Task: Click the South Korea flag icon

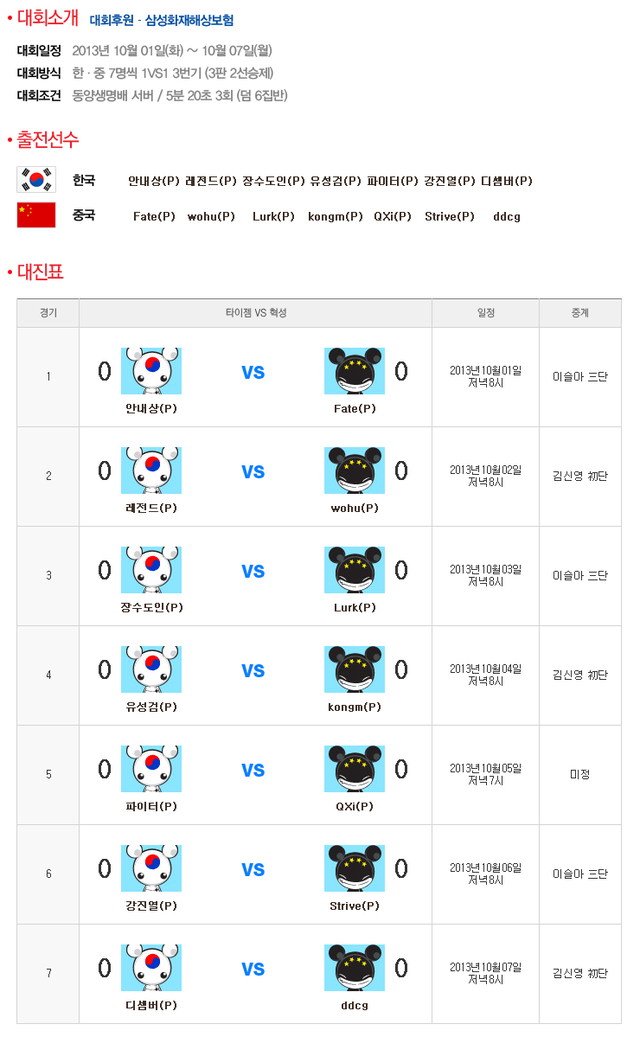Action: [x=36, y=179]
